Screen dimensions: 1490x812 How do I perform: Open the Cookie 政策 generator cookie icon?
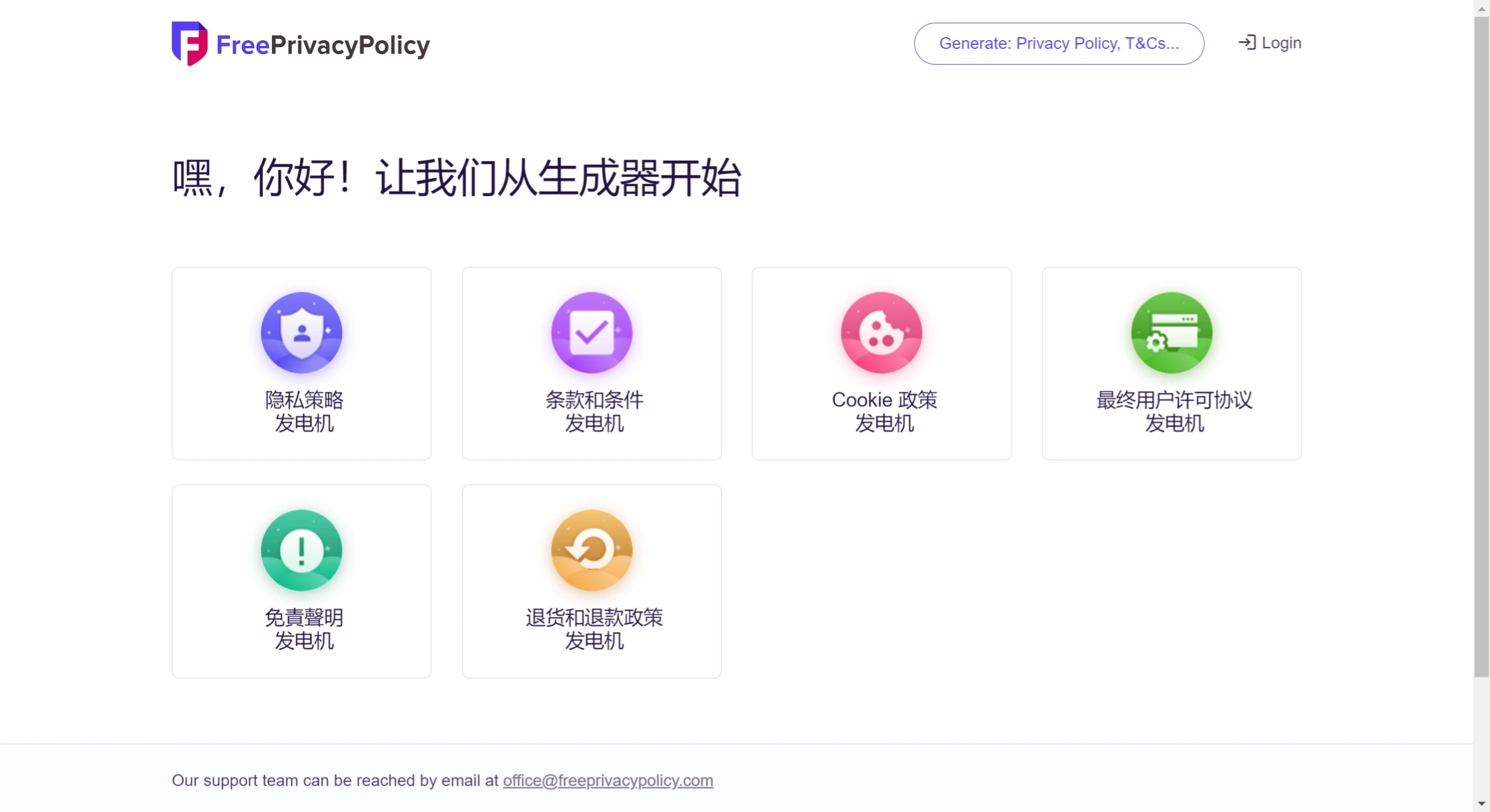(881, 332)
